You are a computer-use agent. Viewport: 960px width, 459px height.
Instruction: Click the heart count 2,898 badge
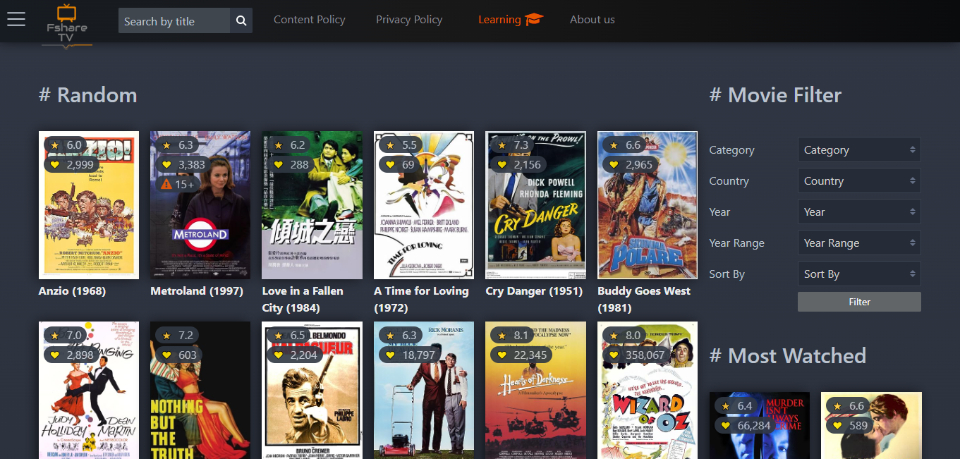[x=72, y=355]
